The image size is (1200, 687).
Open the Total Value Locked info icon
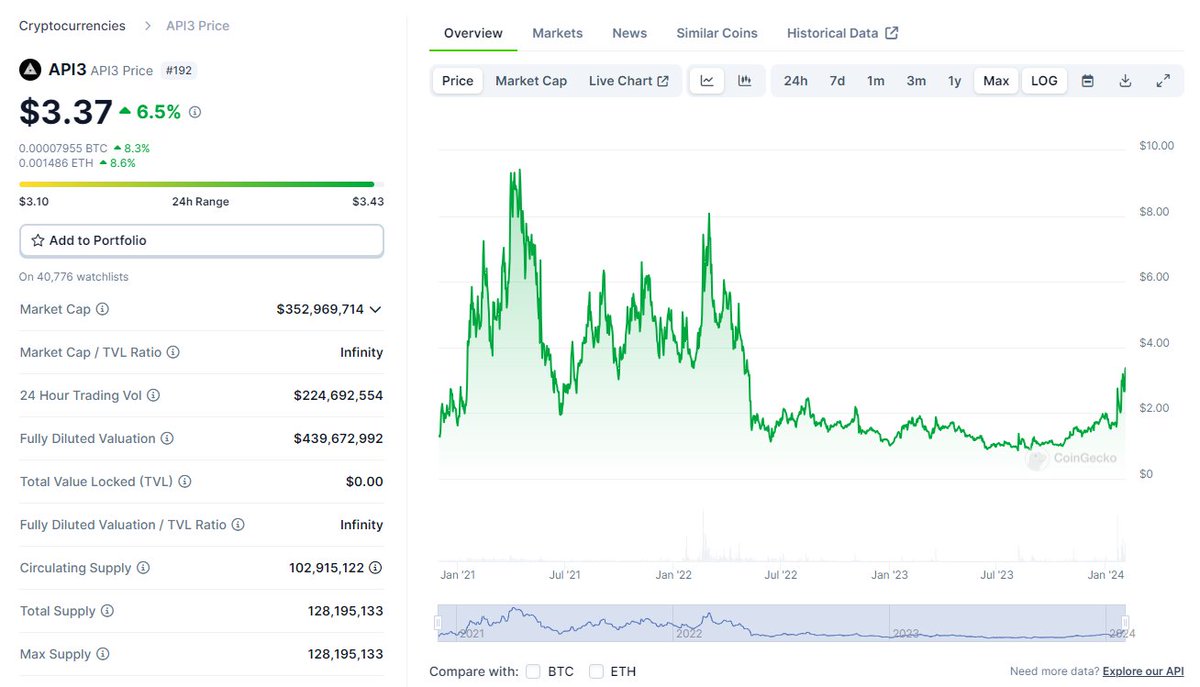[x=184, y=482]
